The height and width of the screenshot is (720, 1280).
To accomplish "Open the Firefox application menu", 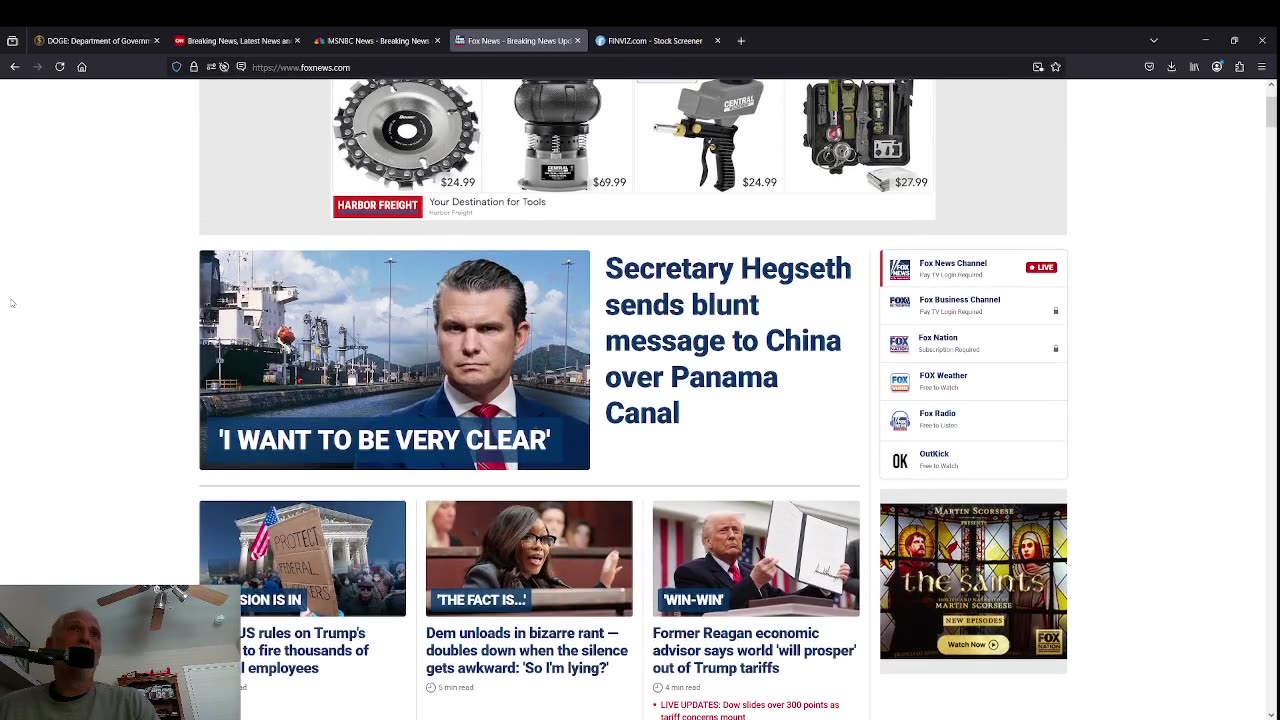I will pyautogui.click(x=1262, y=67).
